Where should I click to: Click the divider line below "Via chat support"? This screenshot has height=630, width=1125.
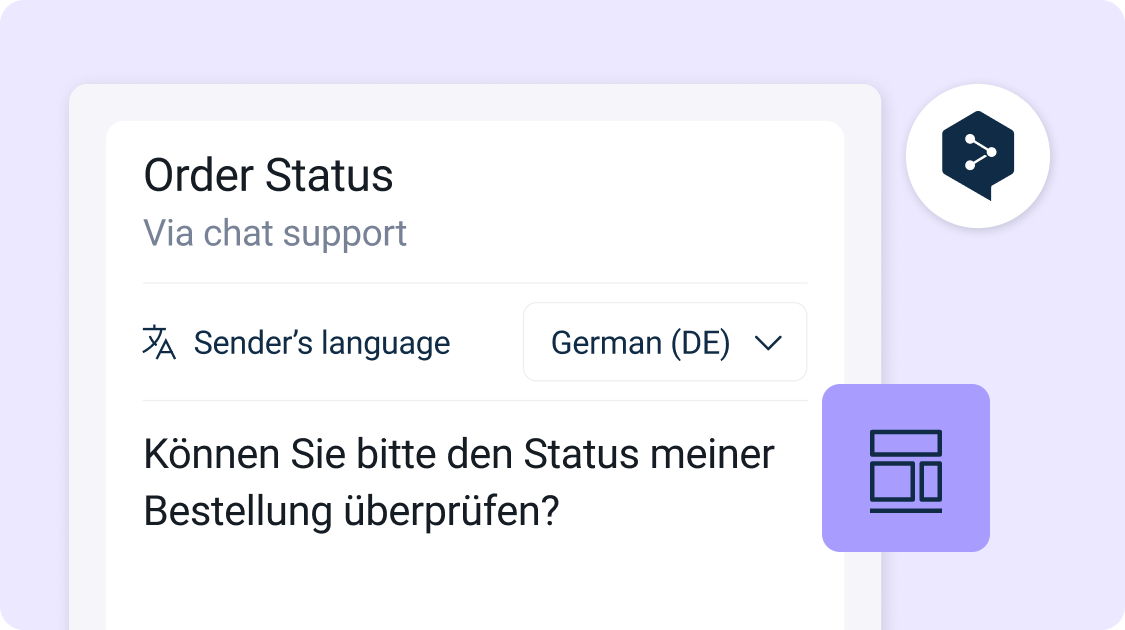click(475, 283)
